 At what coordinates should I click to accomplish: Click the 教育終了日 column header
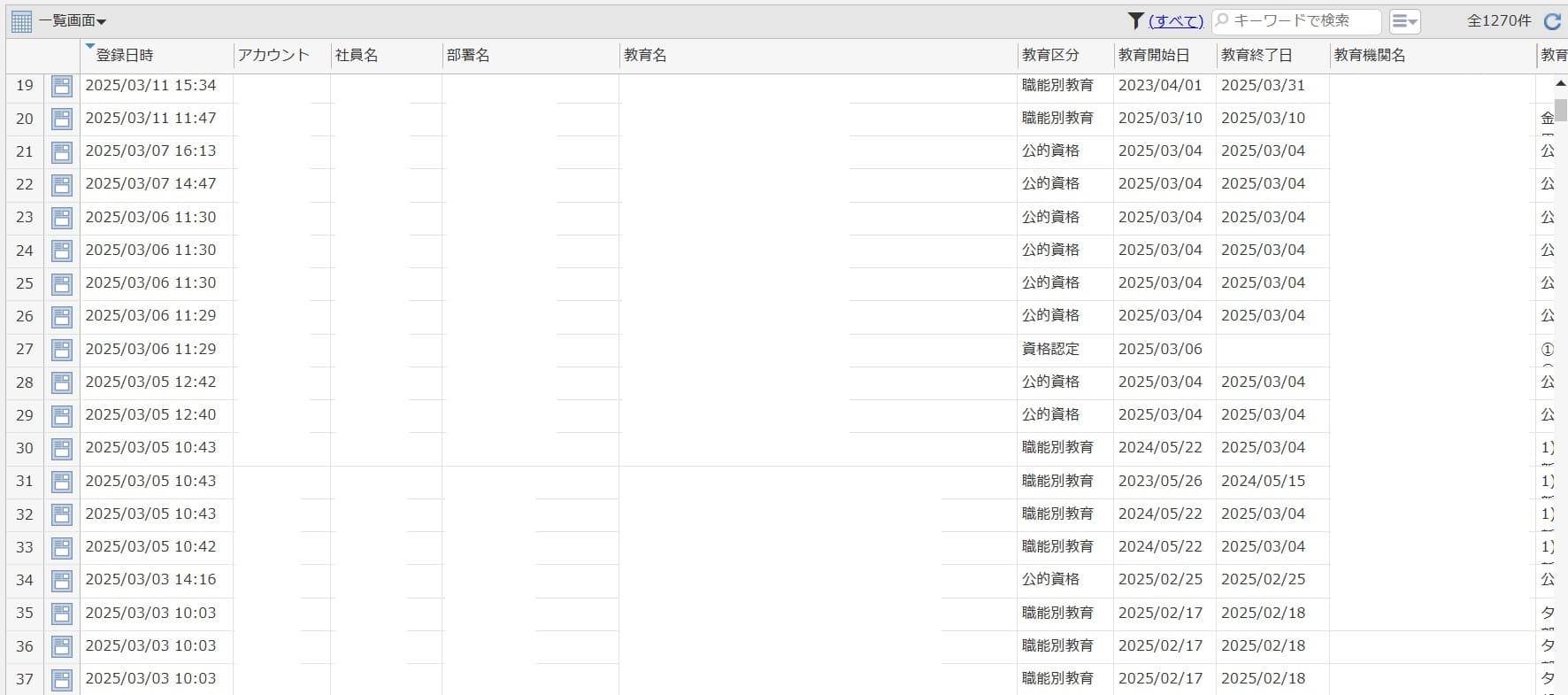coord(1257,55)
